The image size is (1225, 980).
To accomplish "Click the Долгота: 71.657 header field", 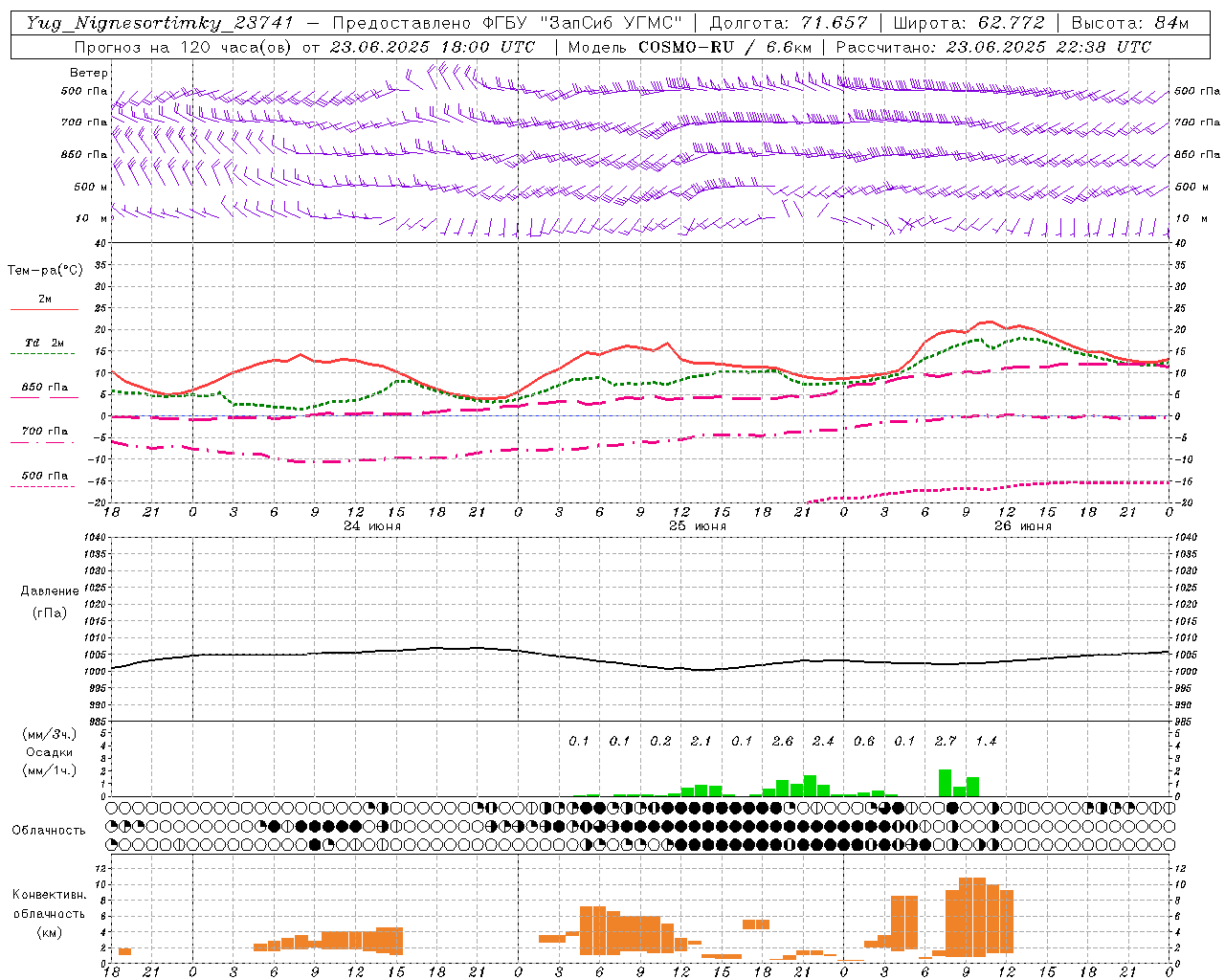I will [789, 23].
